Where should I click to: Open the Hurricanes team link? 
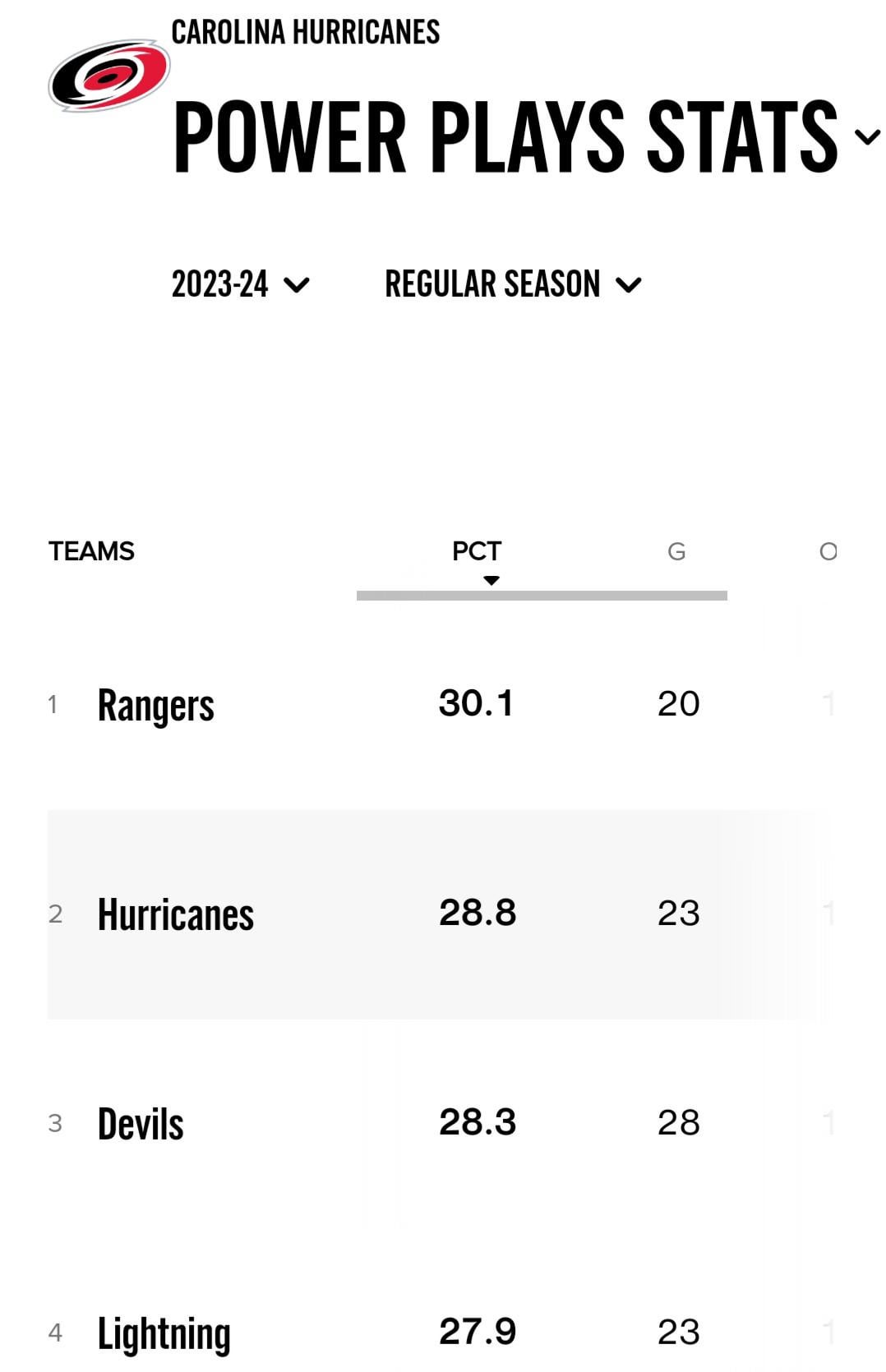pos(175,914)
